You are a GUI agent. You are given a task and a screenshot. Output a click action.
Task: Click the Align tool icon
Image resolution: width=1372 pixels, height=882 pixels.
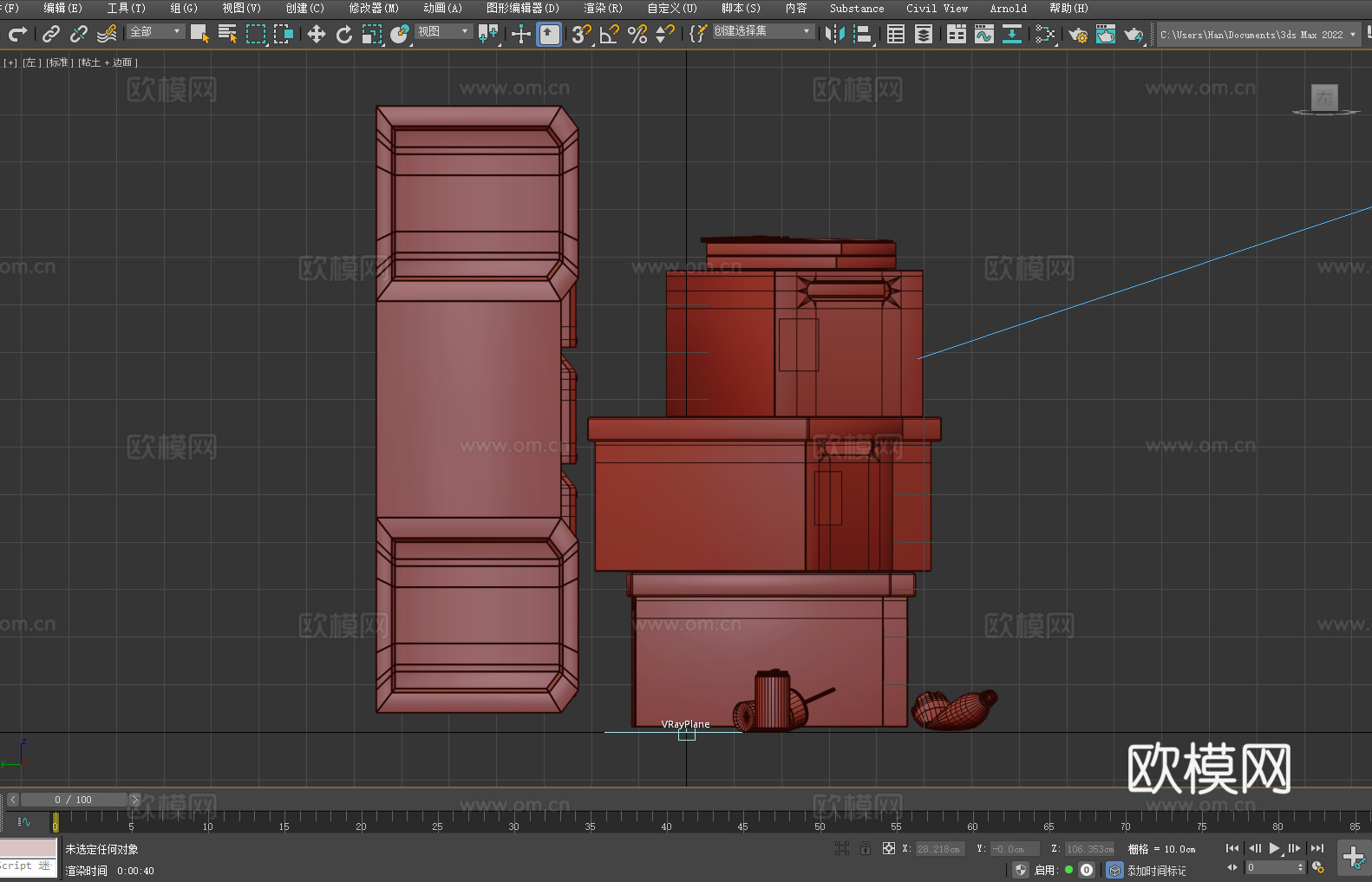(863, 34)
